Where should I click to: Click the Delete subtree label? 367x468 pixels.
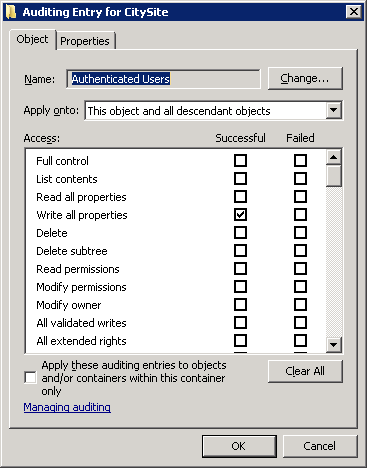pos(72,251)
